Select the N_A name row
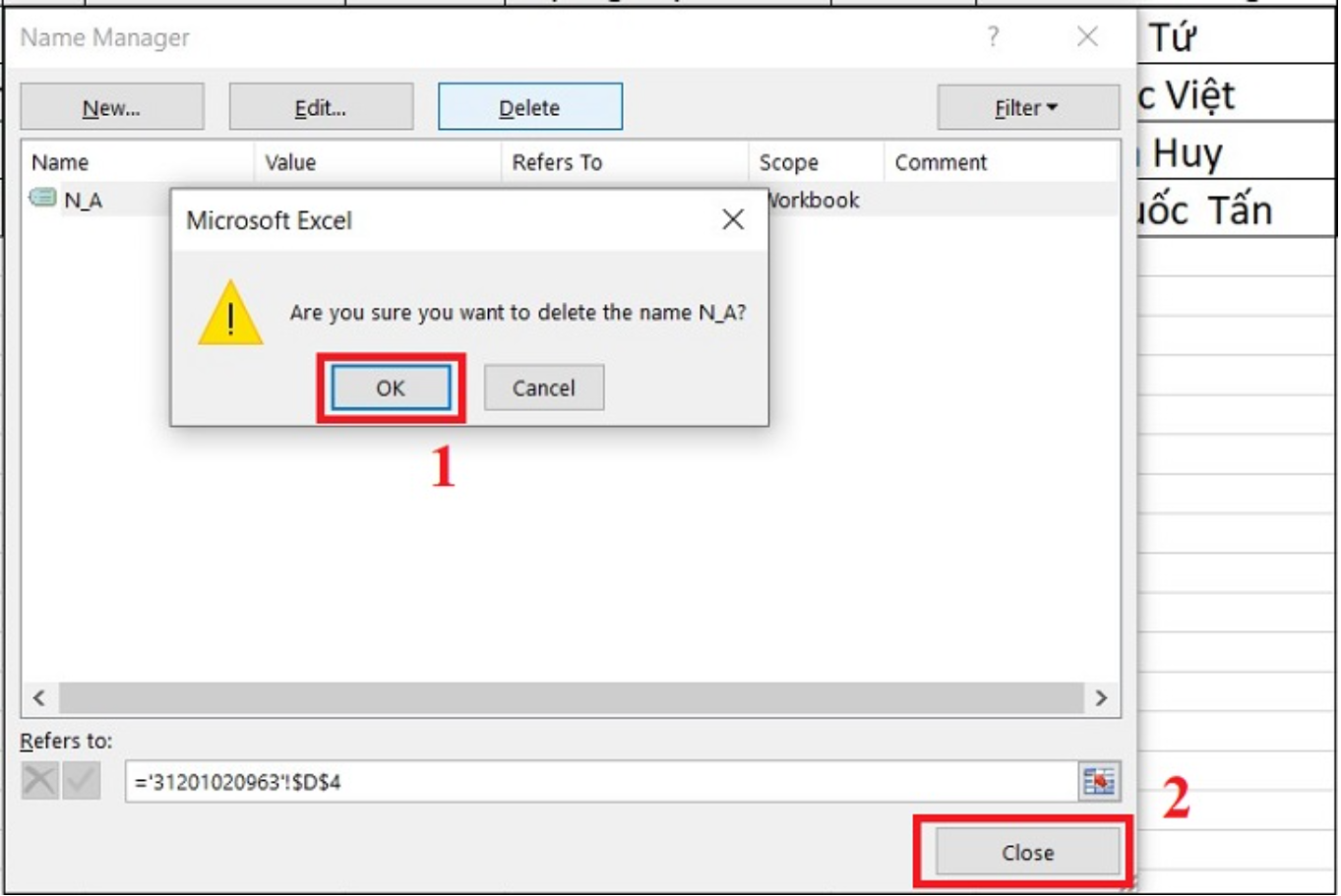The width and height of the screenshot is (1341, 896). [x=571, y=200]
